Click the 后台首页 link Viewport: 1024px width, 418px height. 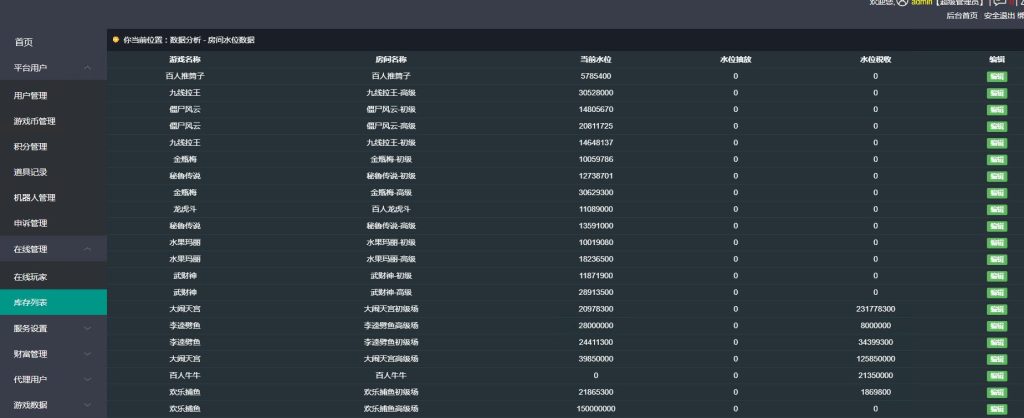click(962, 16)
